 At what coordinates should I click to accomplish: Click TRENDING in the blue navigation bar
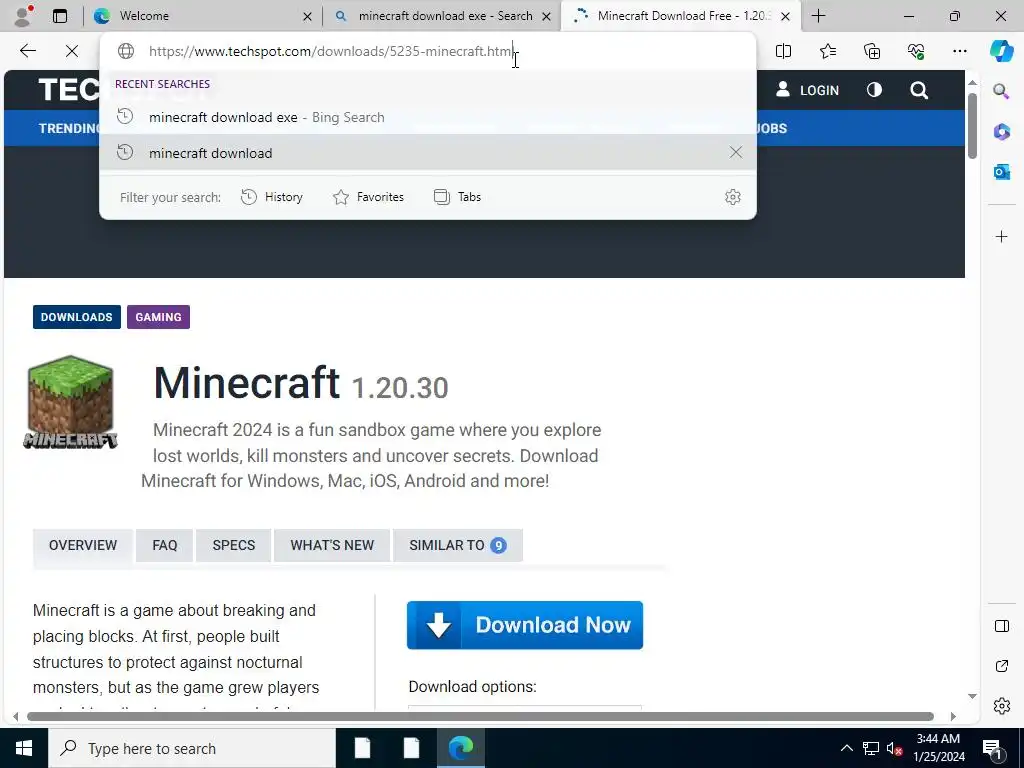pyautogui.click(x=69, y=128)
